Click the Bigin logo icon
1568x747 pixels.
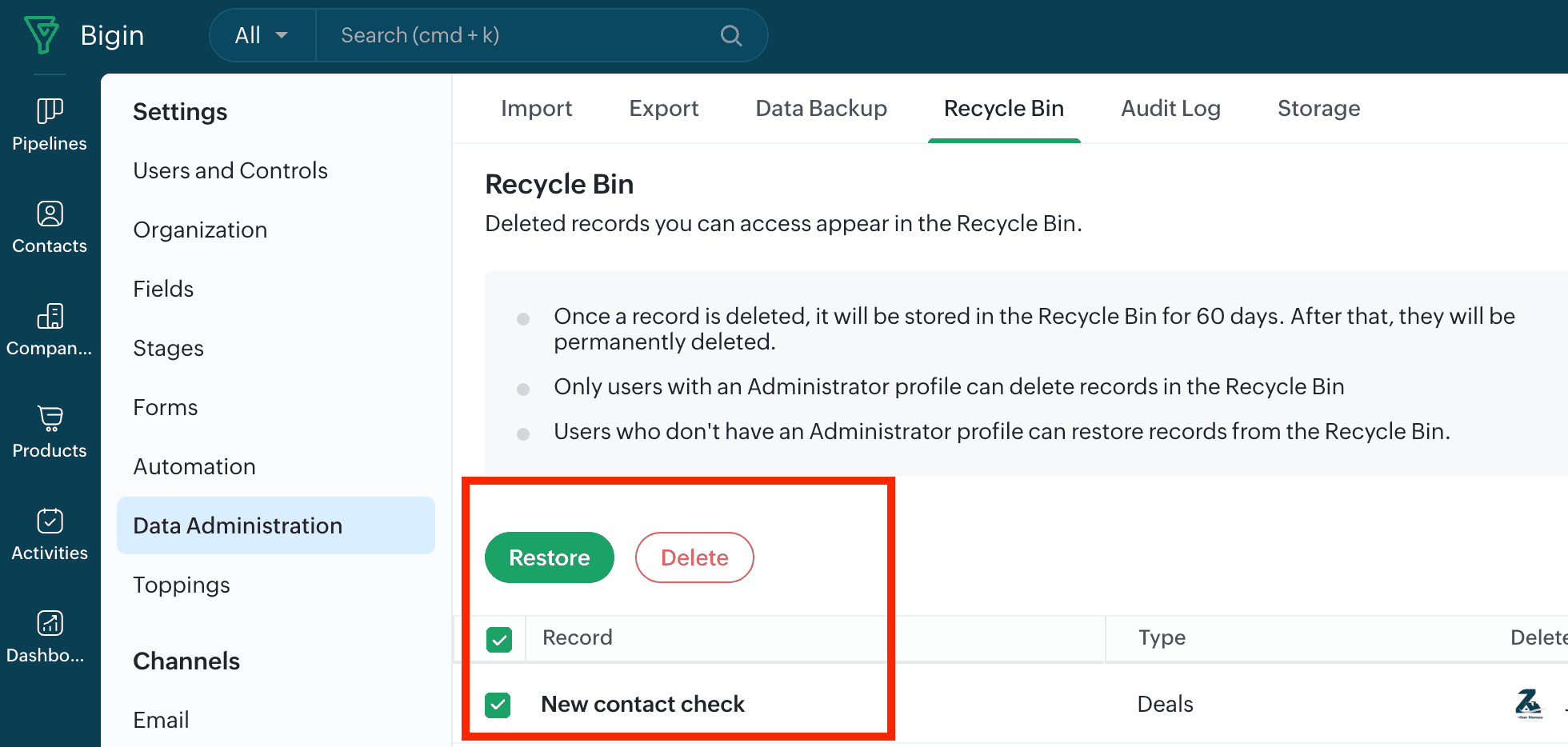42,34
